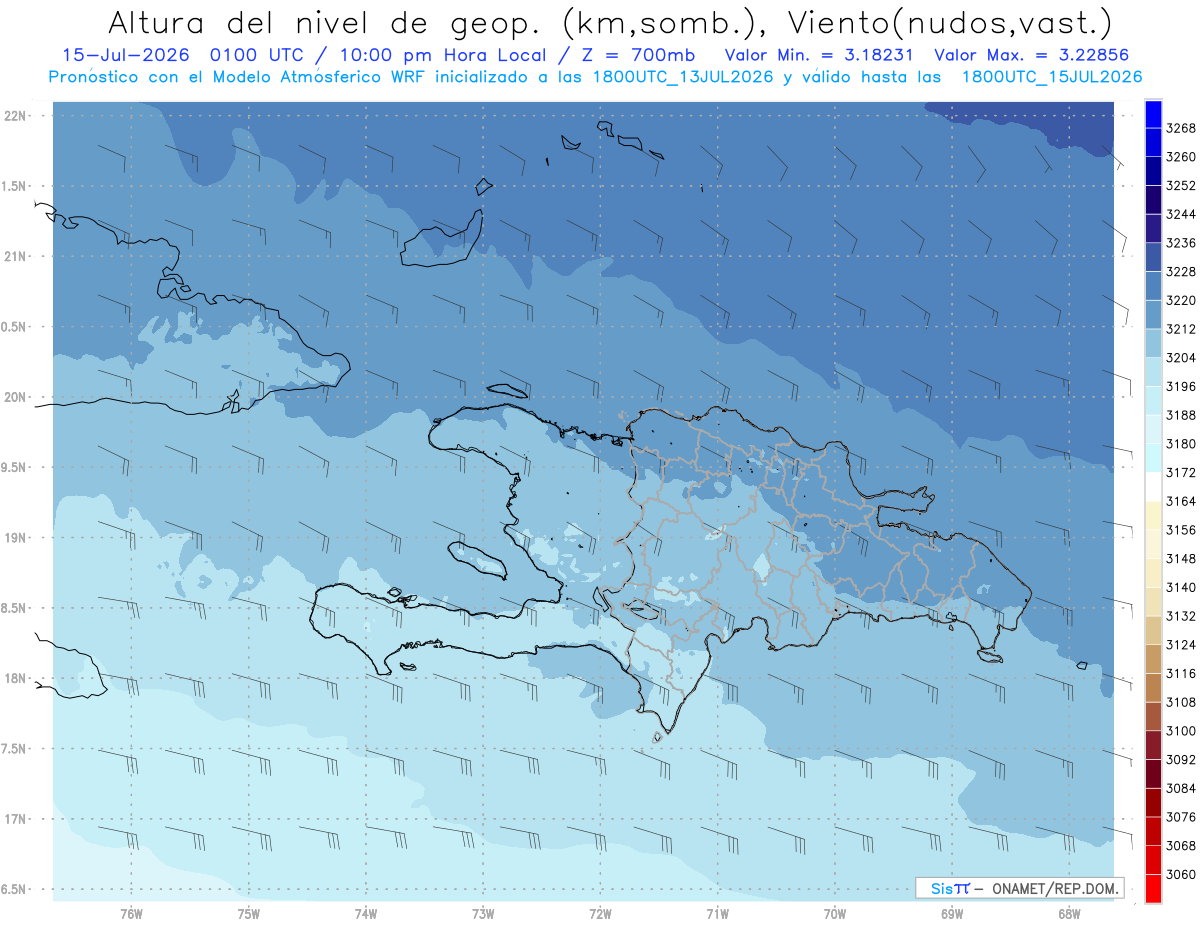Select the date '15-Jul-2026' in the subtitle
Image resolution: width=1200 pixels, height=927 pixels.
coord(126,56)
